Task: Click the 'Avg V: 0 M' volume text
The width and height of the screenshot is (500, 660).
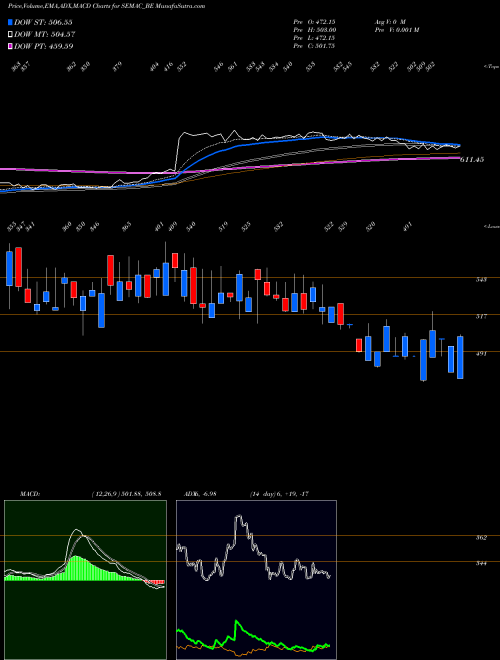Action: (390, 21)
